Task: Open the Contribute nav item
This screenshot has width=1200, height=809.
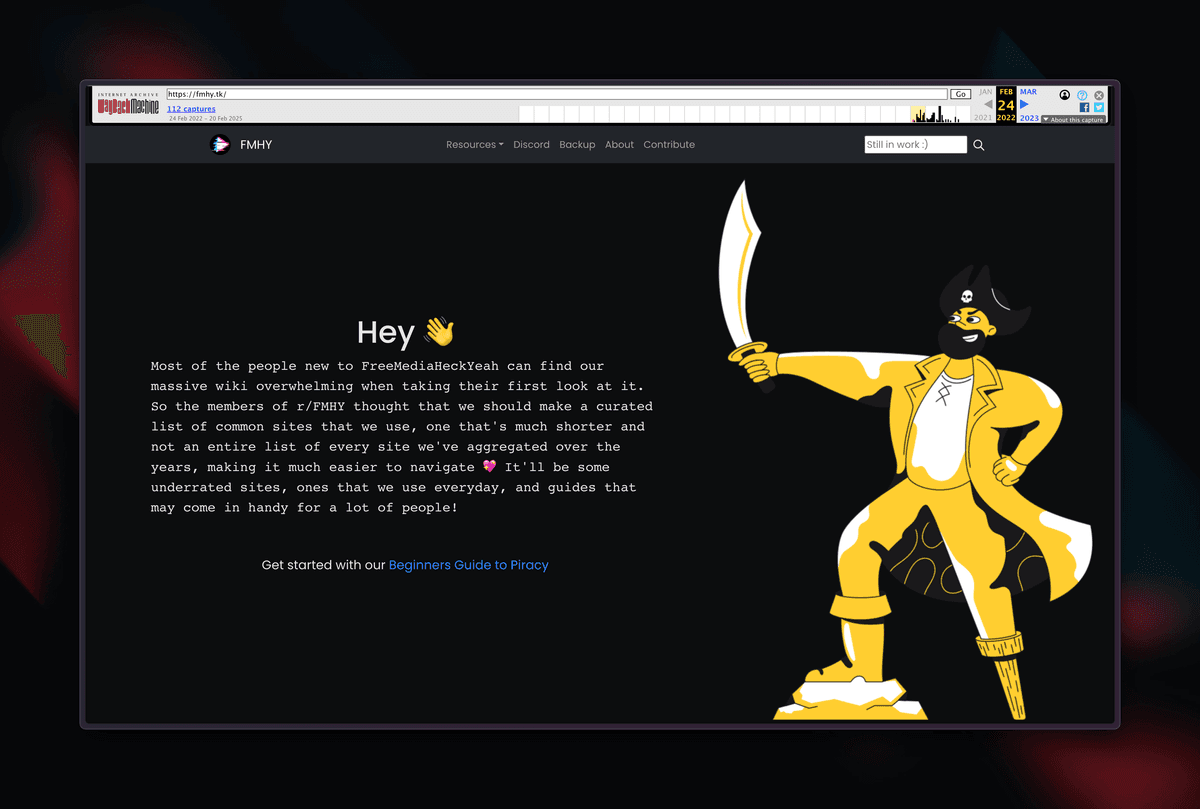Action: click(669, 145)
